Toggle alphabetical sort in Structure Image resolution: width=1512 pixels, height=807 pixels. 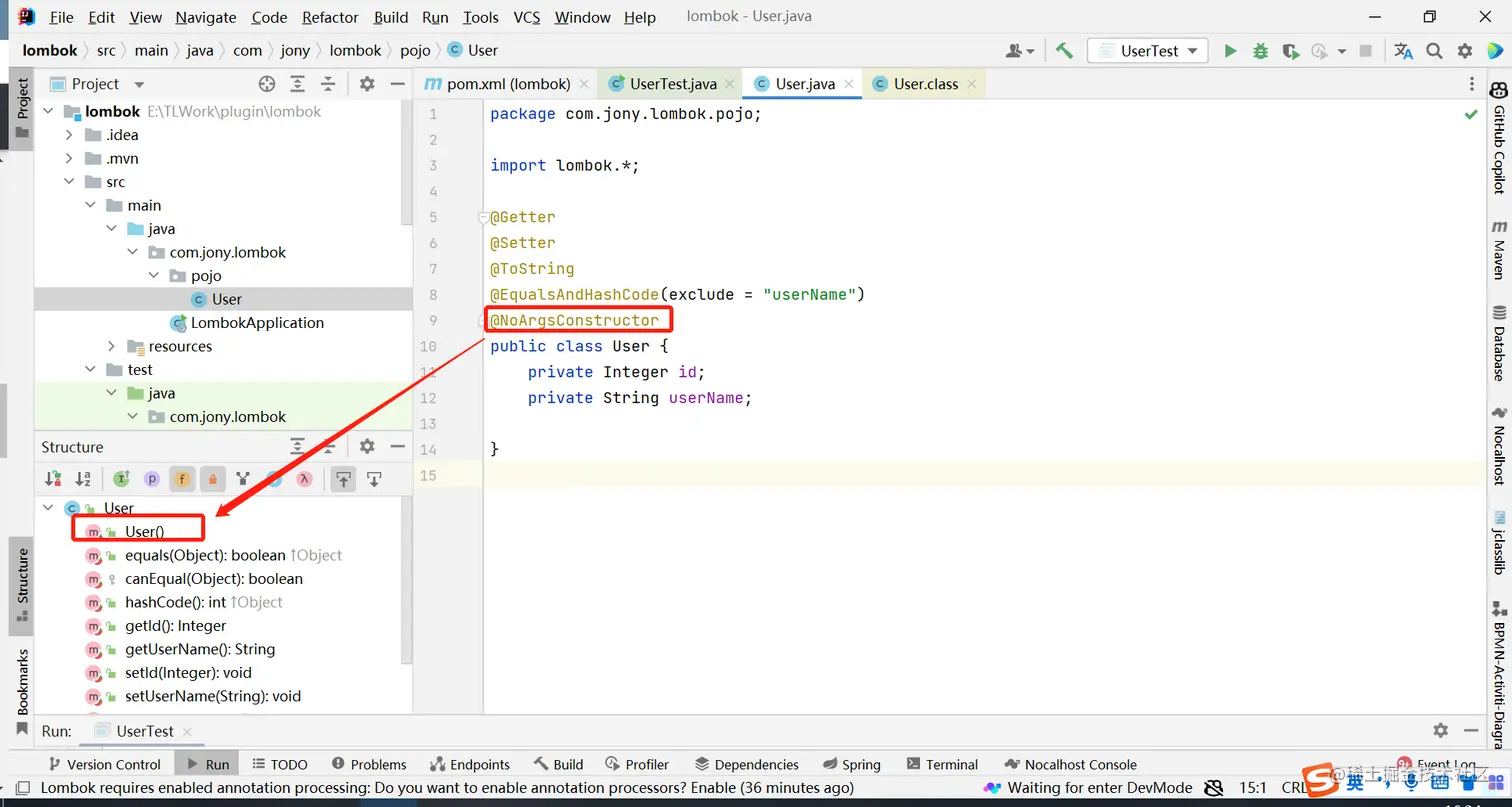84,479
